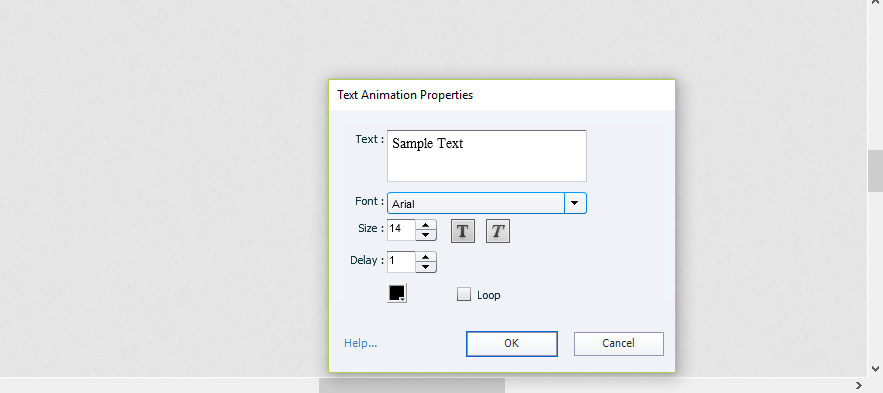Screen dimensions: 883x393
Task: Increase the Delay value with up arrow
Action: point(426,256)
